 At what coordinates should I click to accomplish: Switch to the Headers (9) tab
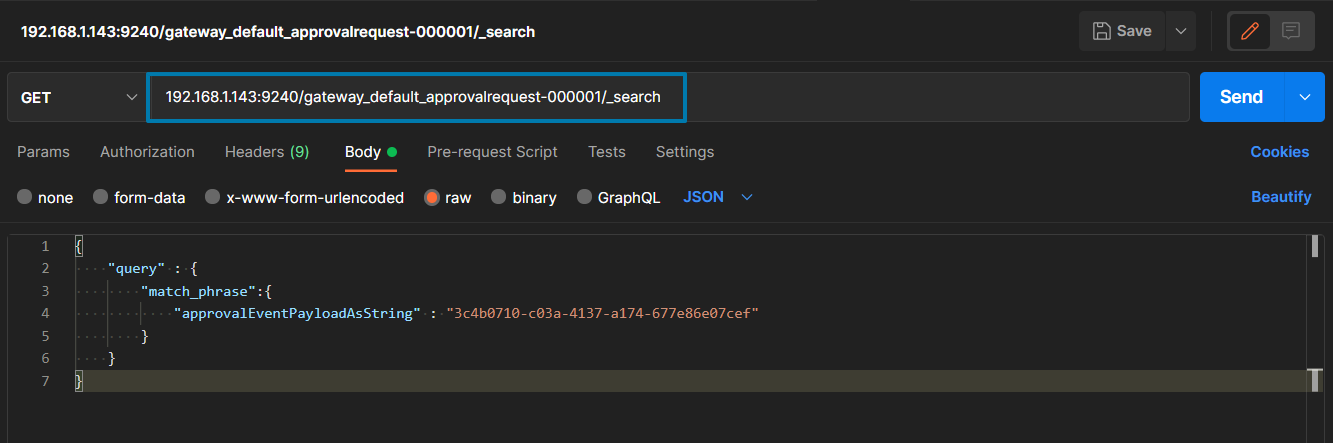tap(266, 152)
